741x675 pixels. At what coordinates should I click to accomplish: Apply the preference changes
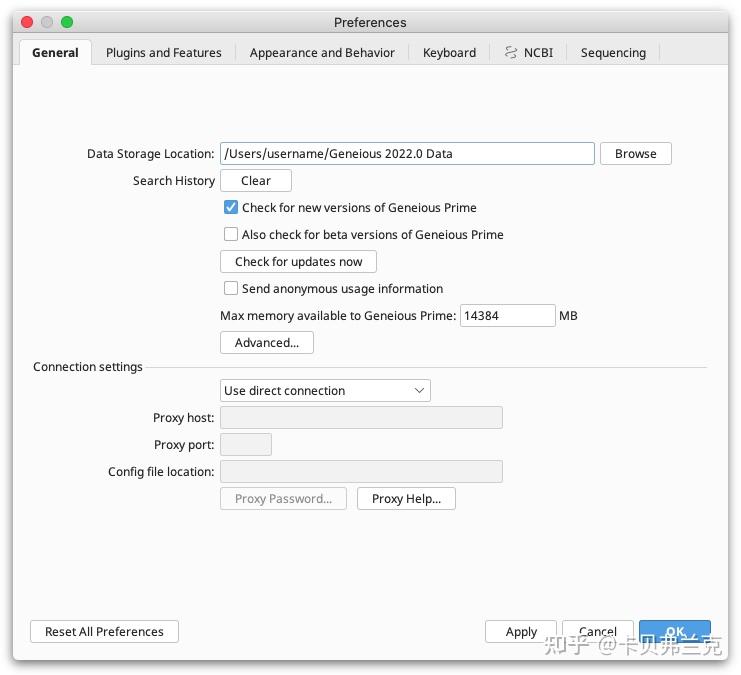(x=521, y=632)
